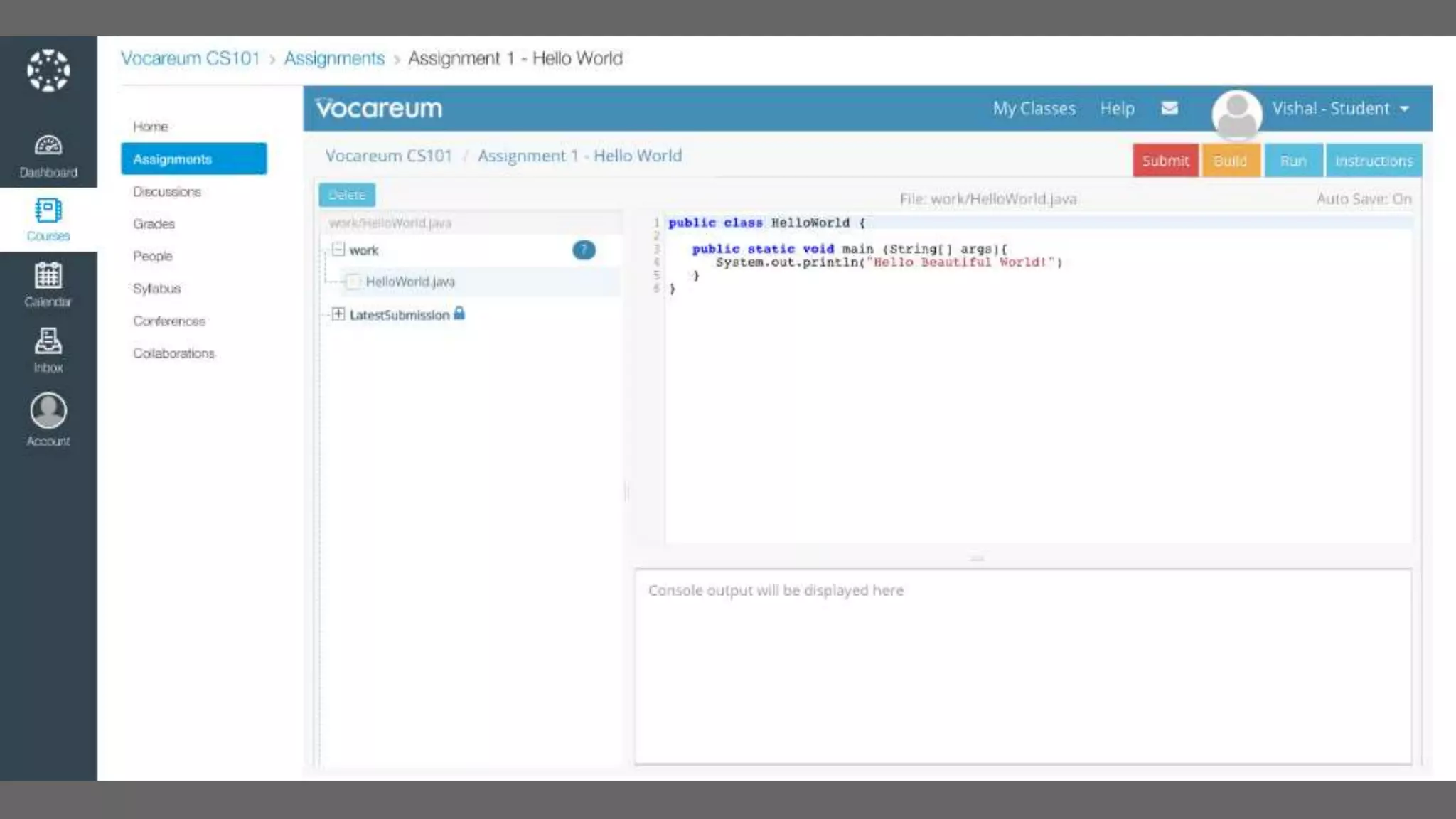
Task: Click the lock icon beside LatestSubmission
Action: coord(459,314)
